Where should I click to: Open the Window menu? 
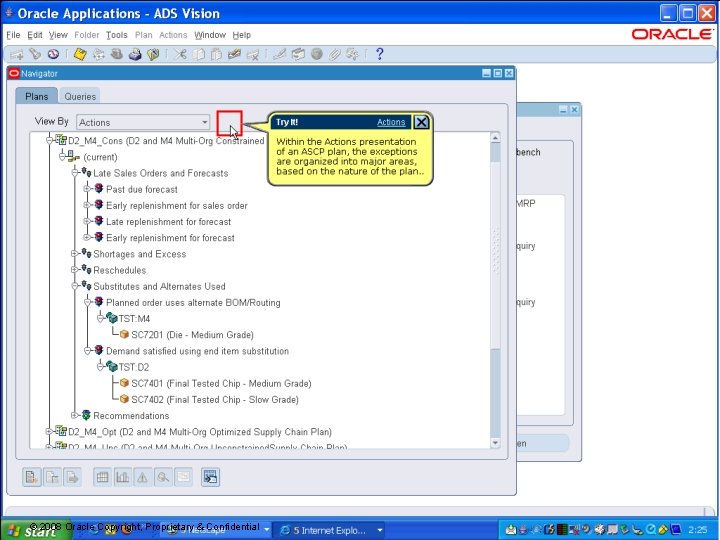click(x=210, y=35)
